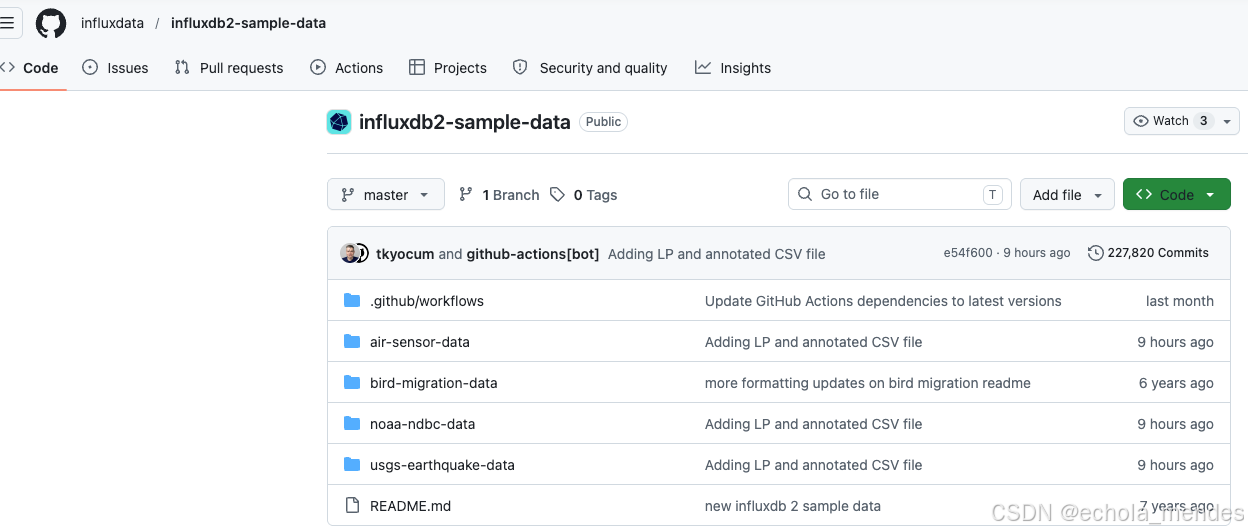Open air-sensor-data folder
1248x532 pixels.
click(420, 342)
